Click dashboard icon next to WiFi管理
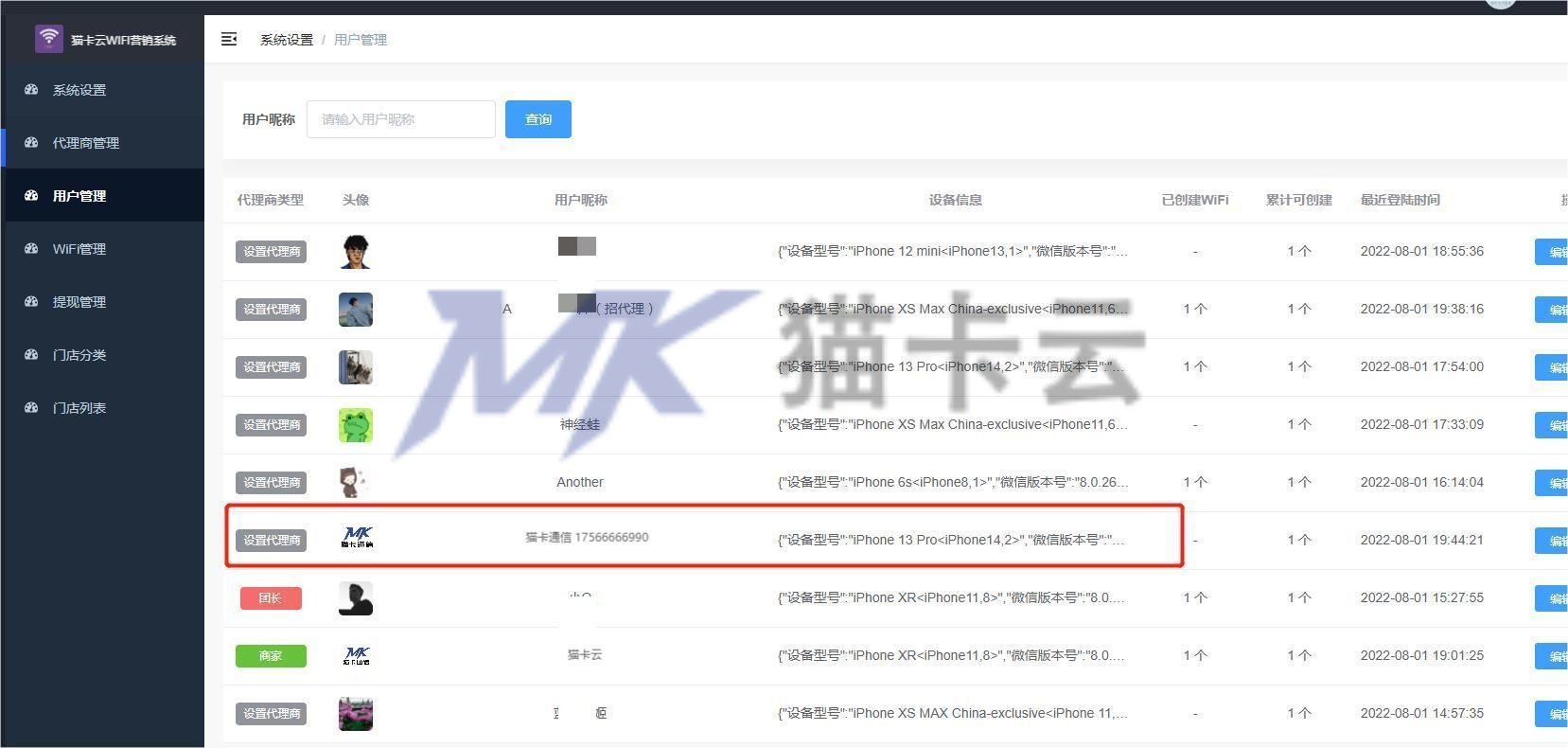Image resolution: width=1568 pixels, height=748 pixels. coord(31,249)
